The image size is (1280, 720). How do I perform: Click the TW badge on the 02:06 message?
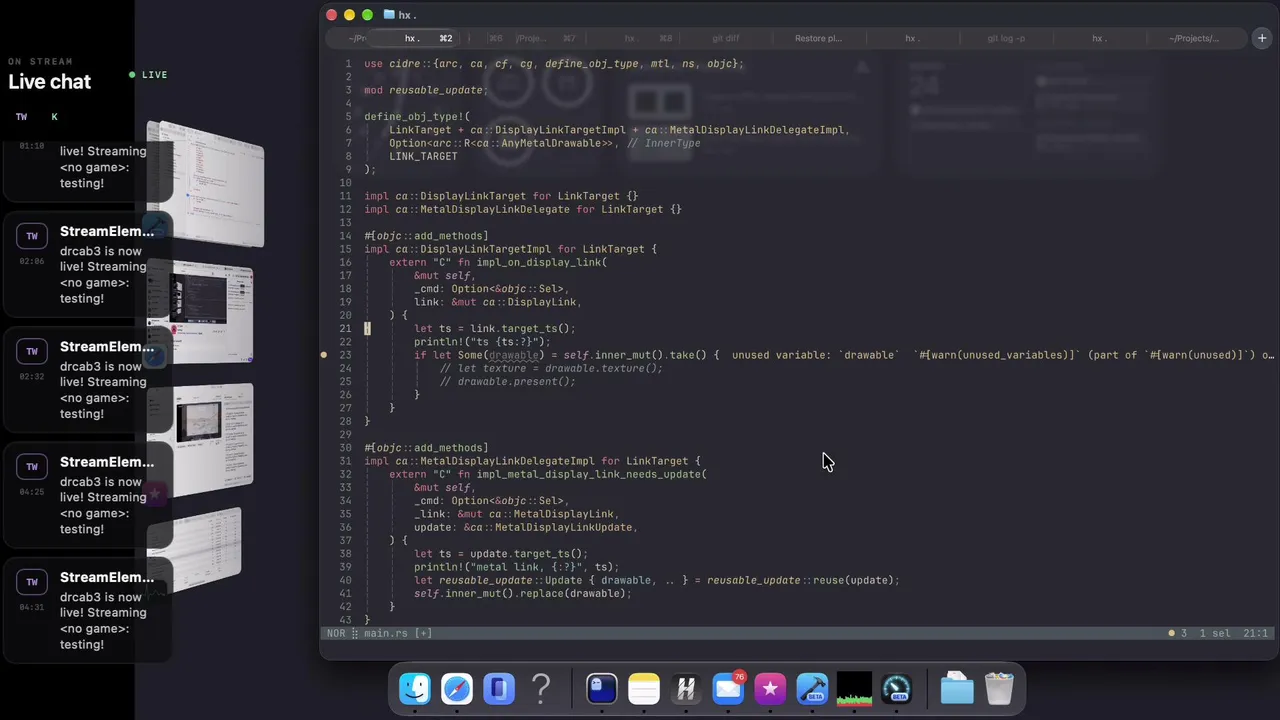tap(32, 236)
